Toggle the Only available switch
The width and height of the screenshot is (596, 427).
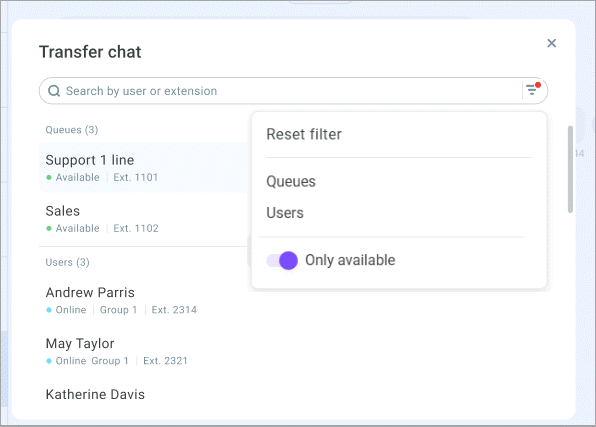pyautogui.click(x=282, y=260)
